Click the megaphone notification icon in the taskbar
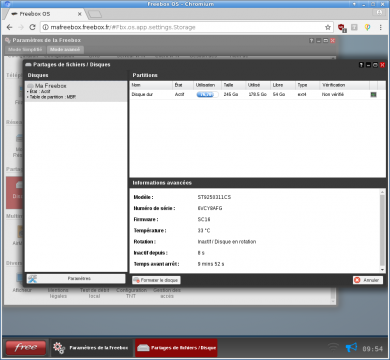390x360 pixels. point(351,348)
